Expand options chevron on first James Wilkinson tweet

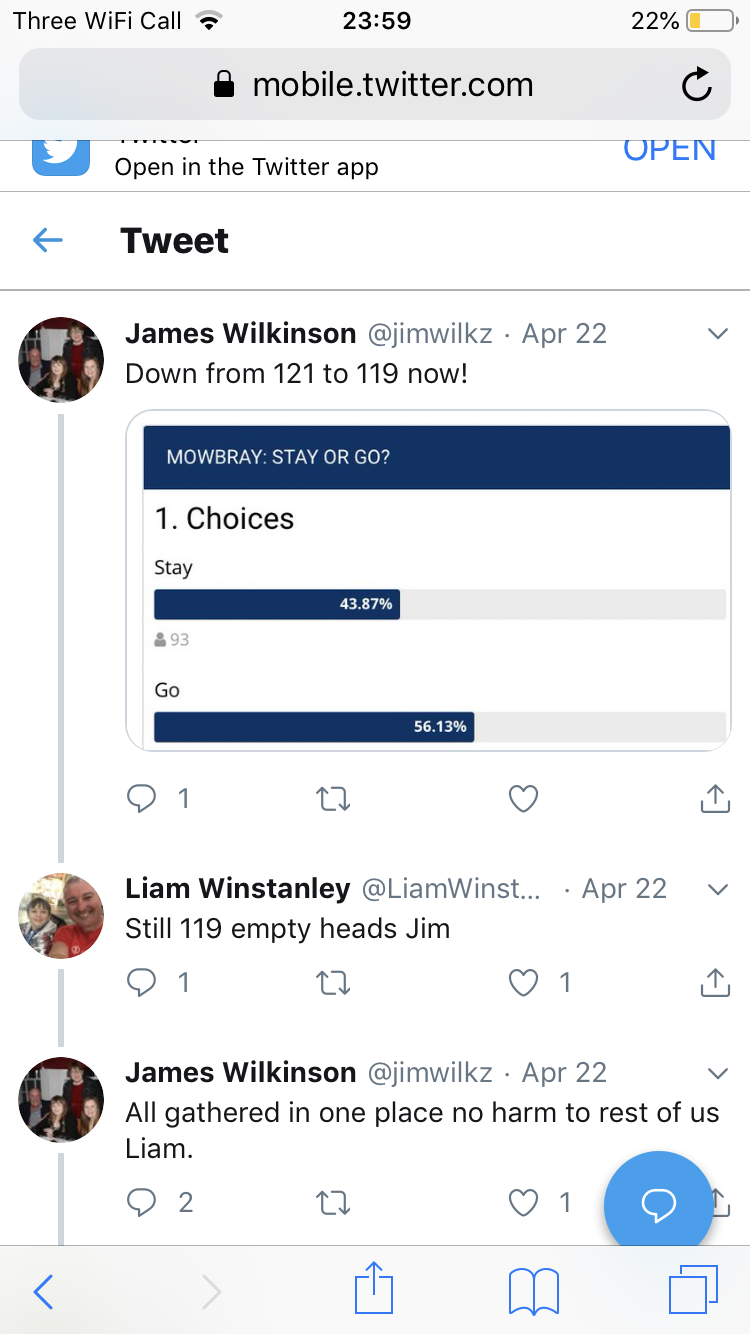tap(717, 334)
